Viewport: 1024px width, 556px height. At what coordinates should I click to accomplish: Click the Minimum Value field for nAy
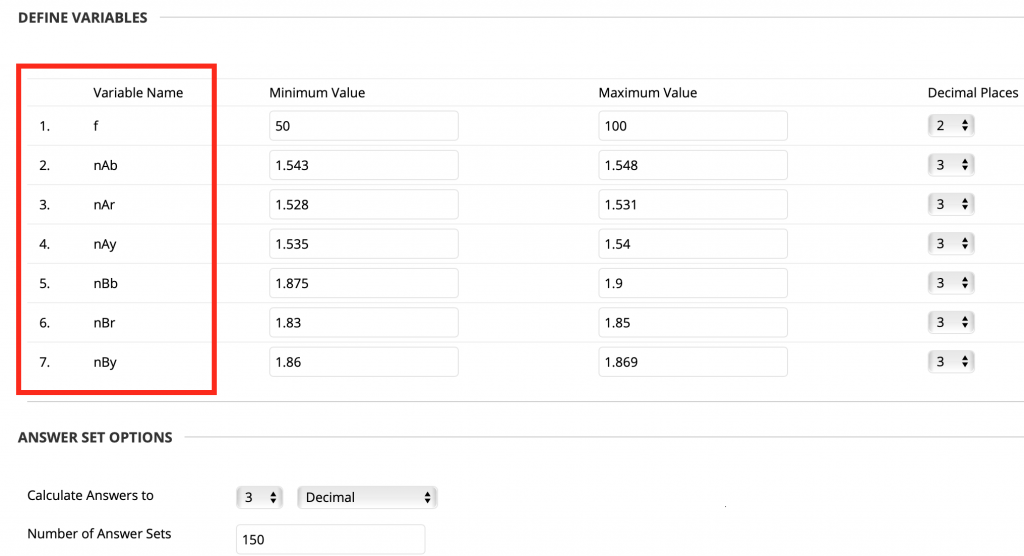(x=363, y=244)
